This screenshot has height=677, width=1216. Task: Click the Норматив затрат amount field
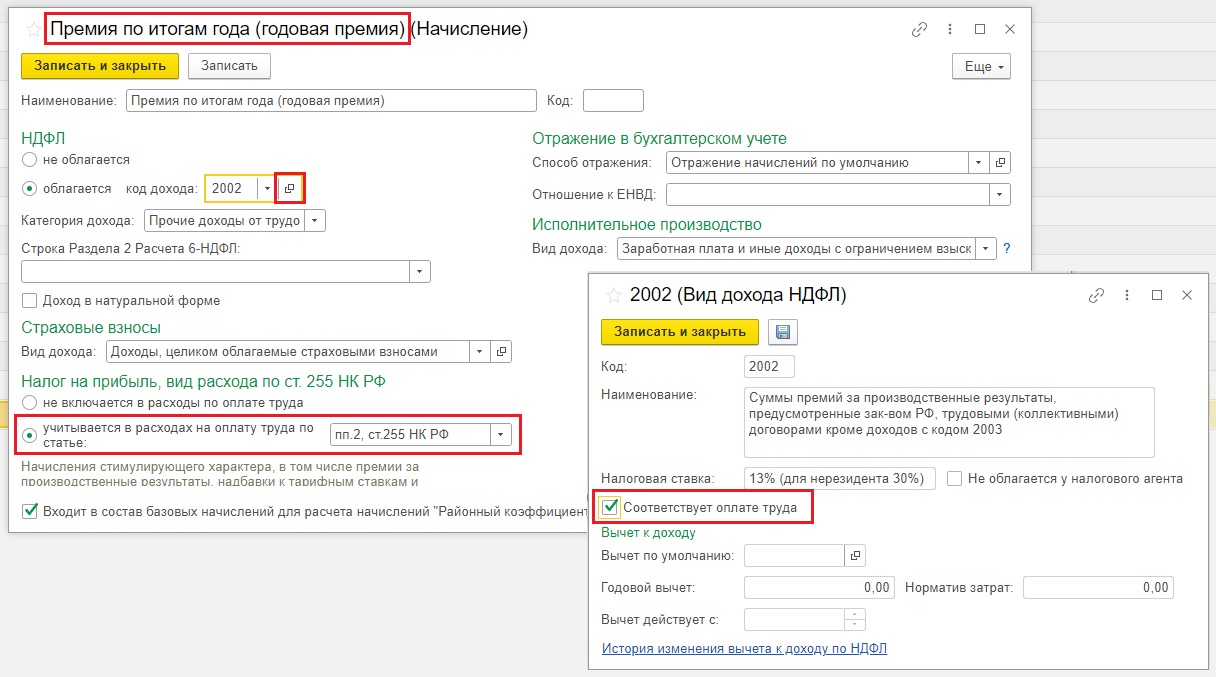pos(1098,587)
